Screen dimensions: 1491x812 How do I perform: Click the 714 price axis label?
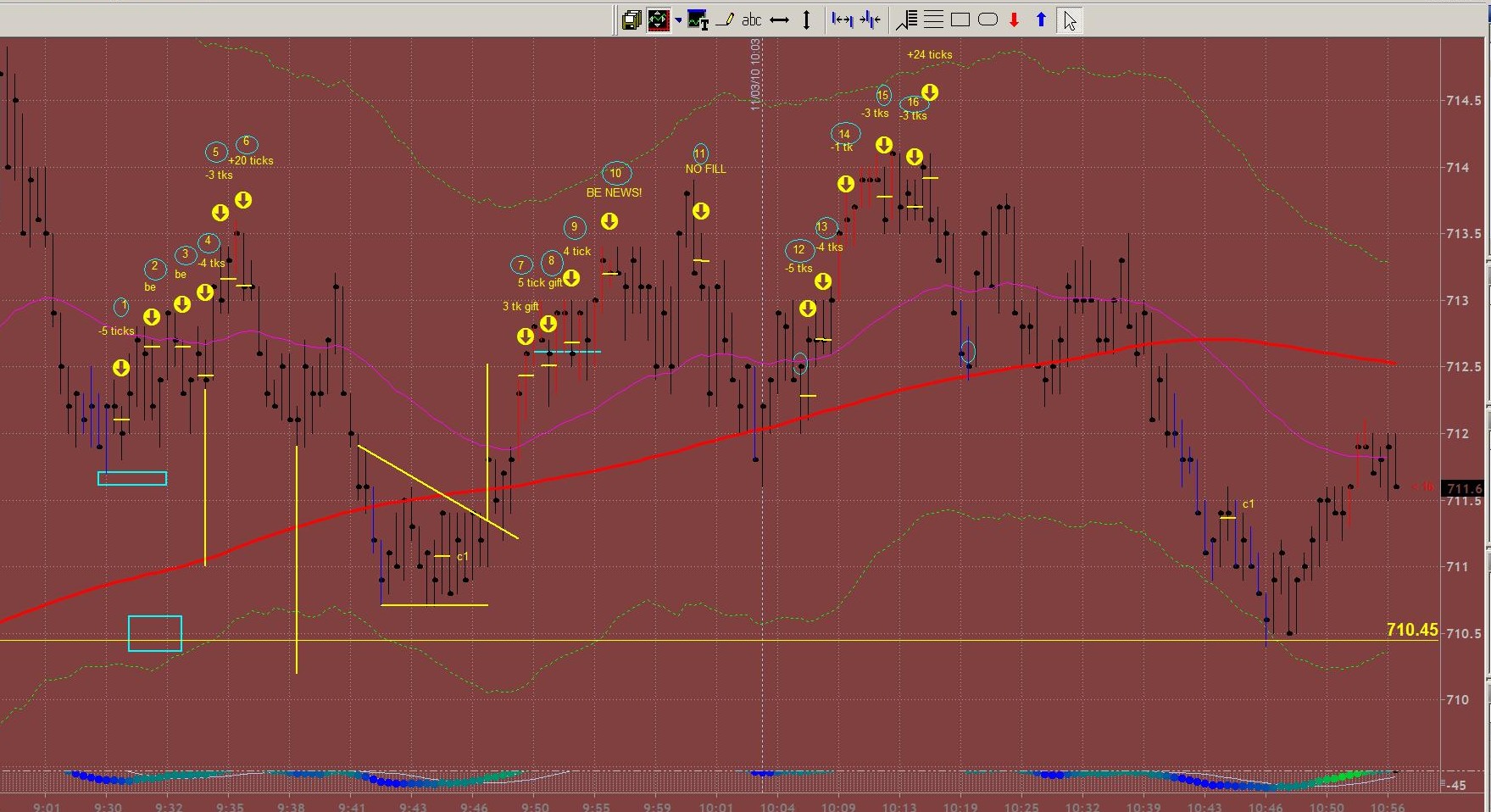pyautogui.click(x=1458, y=168)
